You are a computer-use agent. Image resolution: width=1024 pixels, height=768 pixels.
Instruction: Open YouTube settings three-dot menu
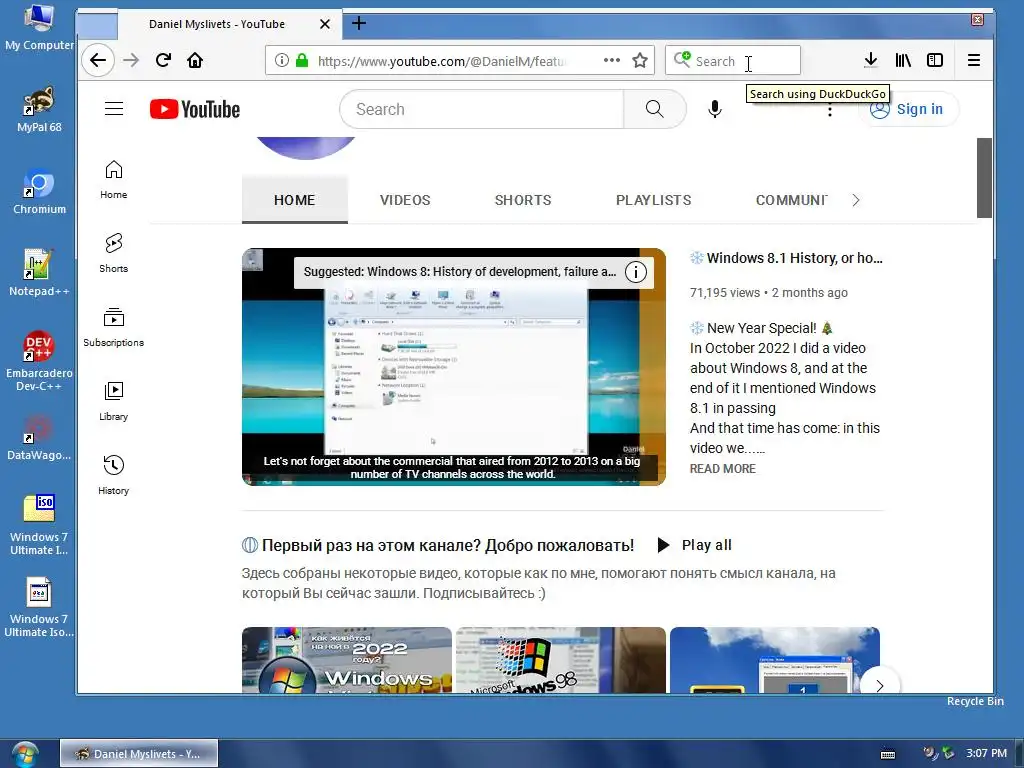[829, 110]
